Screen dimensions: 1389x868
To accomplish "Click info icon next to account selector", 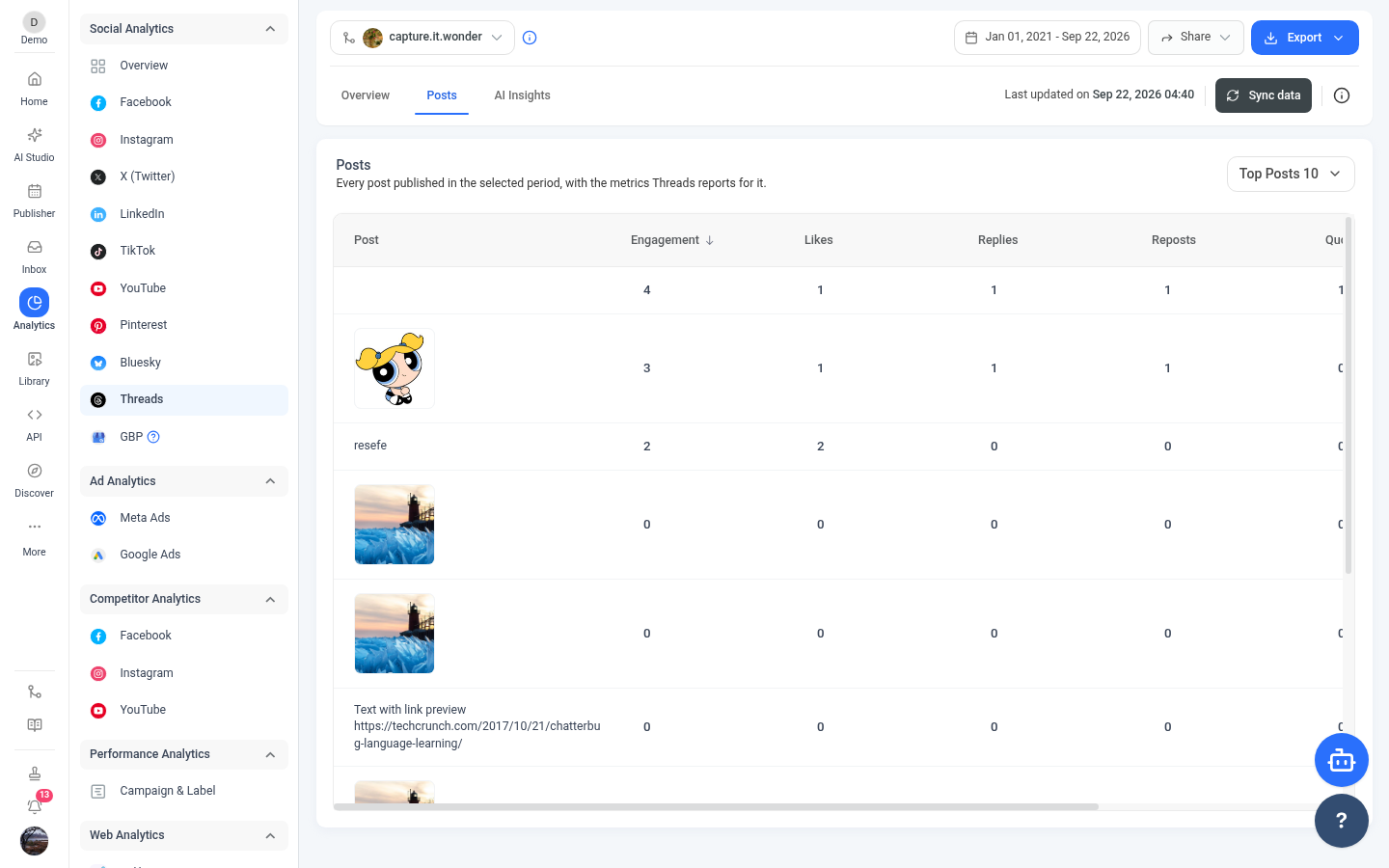I will tap(530, 38).
